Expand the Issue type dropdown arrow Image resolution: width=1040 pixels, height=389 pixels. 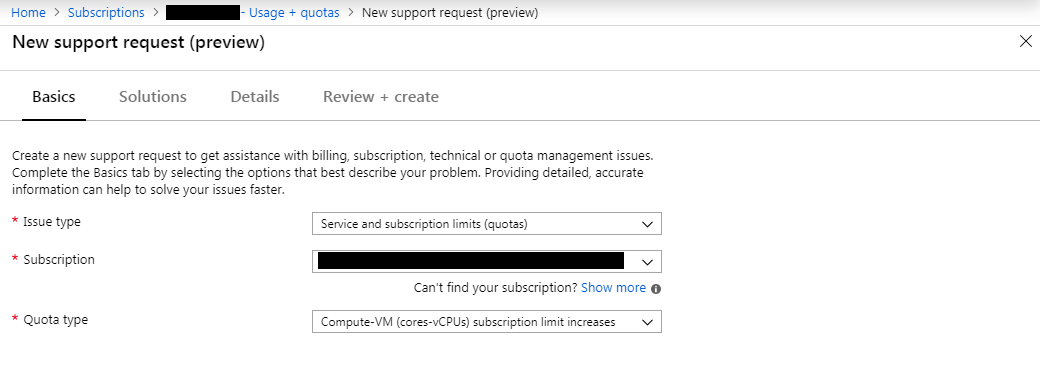click(647, 224)
